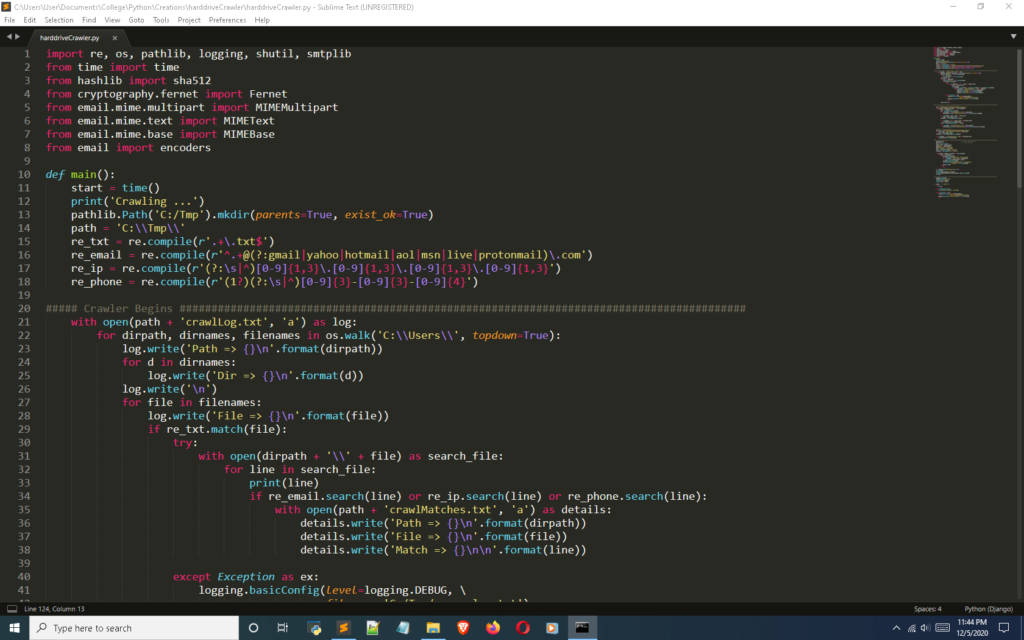This screenshot has width=1024, height=640.
Task: Click the Type here to search box
Action: (x=134, y=628)
